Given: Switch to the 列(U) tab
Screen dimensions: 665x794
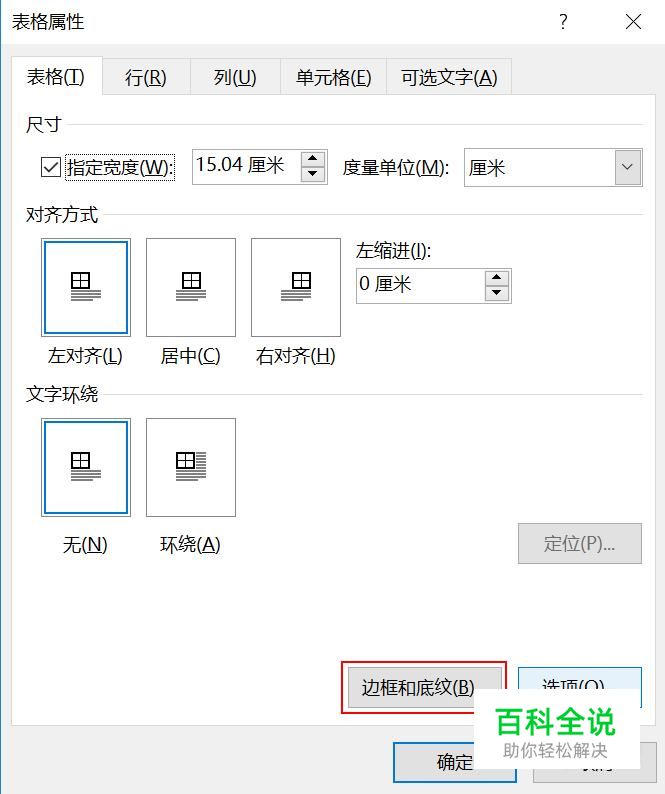Looking at the screenshot, I should point(235,77).
